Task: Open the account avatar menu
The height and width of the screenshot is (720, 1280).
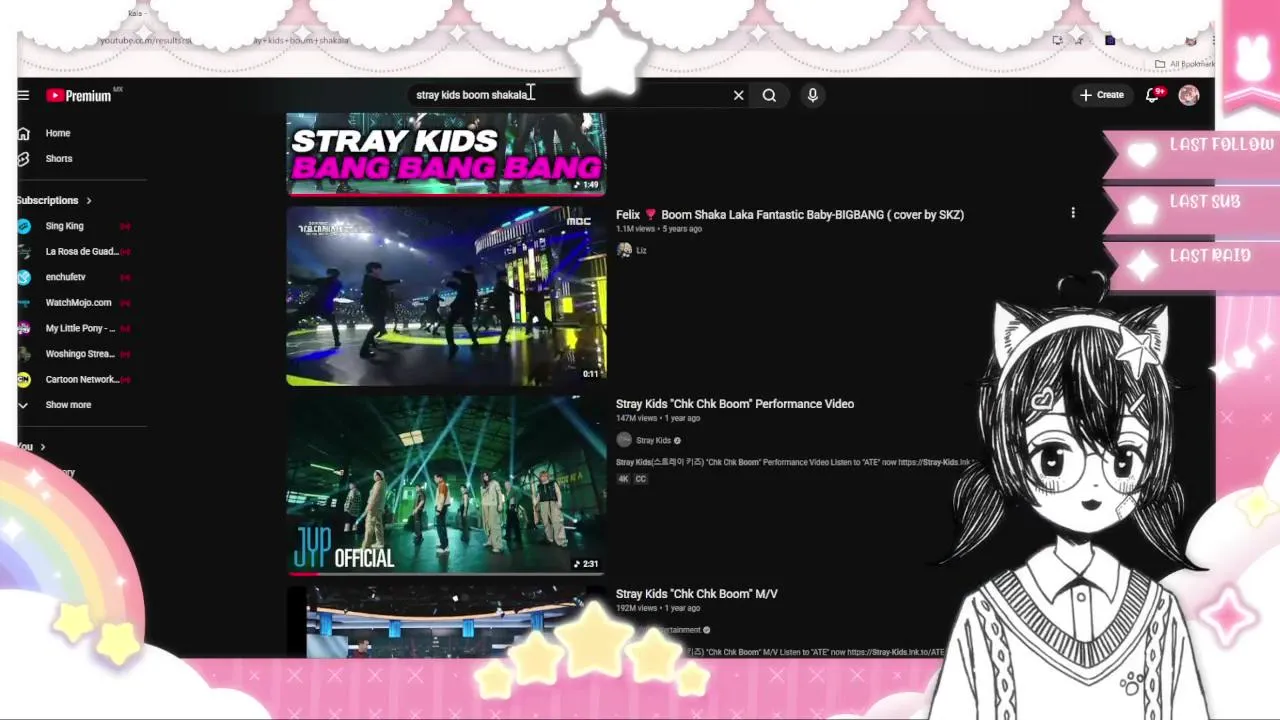Action: click(1189, 95)
